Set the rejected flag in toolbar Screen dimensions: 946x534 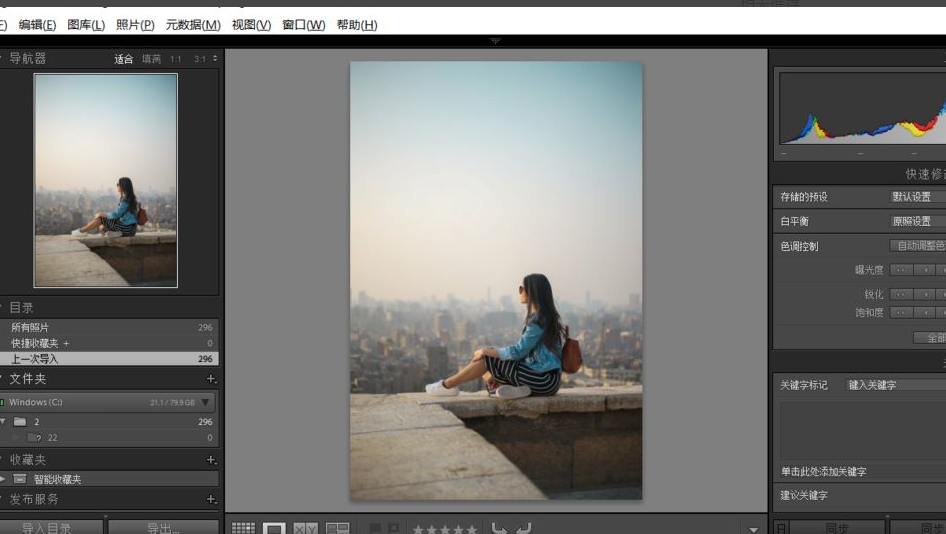tap(394, 528)
